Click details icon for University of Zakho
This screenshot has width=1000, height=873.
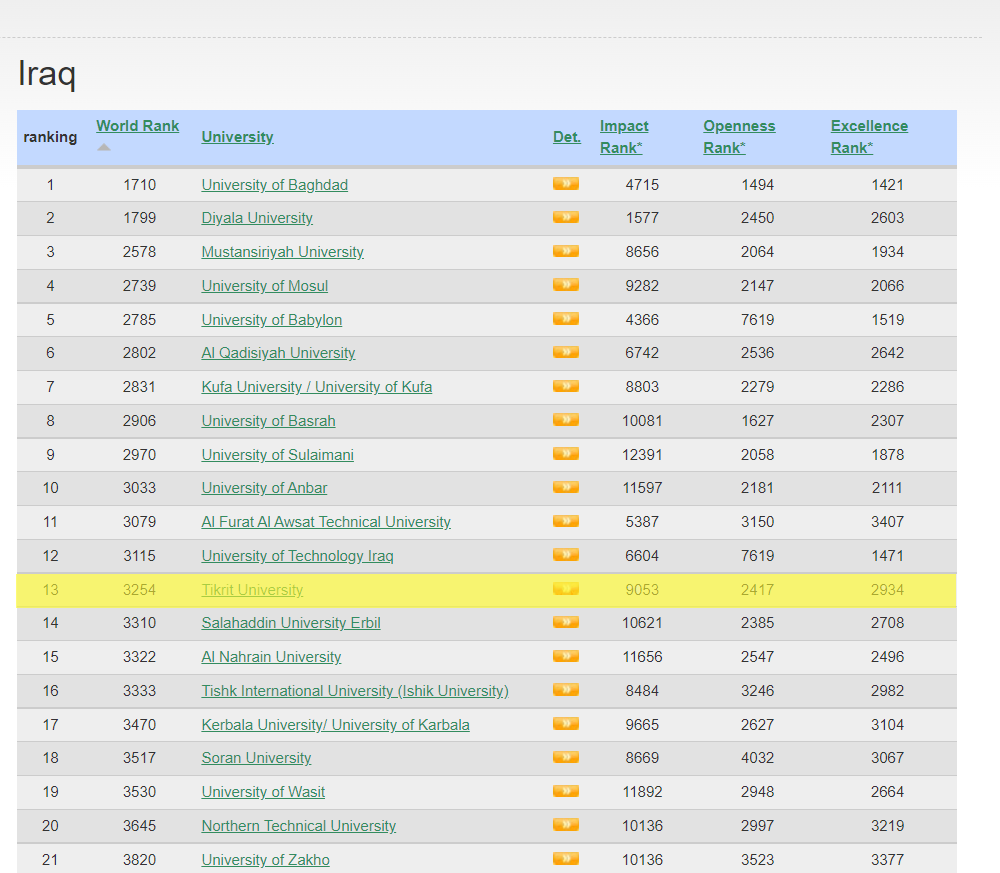click(566, 858)
